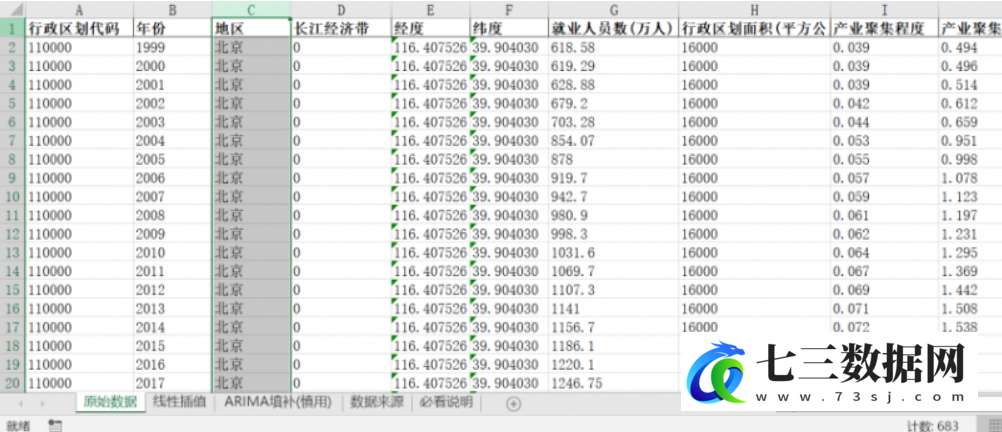Select the year cell 2012
This screenshot has width=1002, height=432.
click(x=173, y=289)
